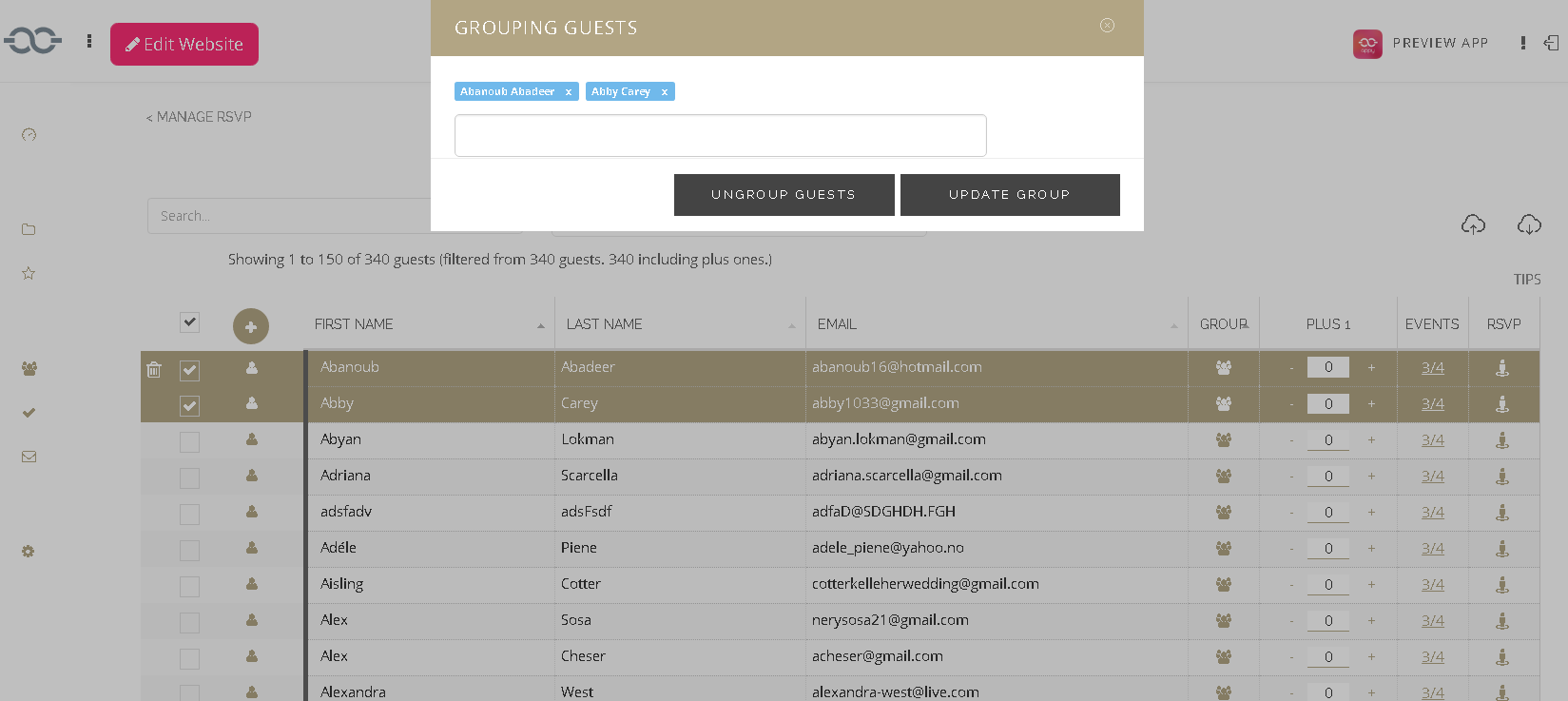The width and height of the screenshot is (1568, 701).
Task: Sort by Email column header arrow
Action: pos(1173,326)
